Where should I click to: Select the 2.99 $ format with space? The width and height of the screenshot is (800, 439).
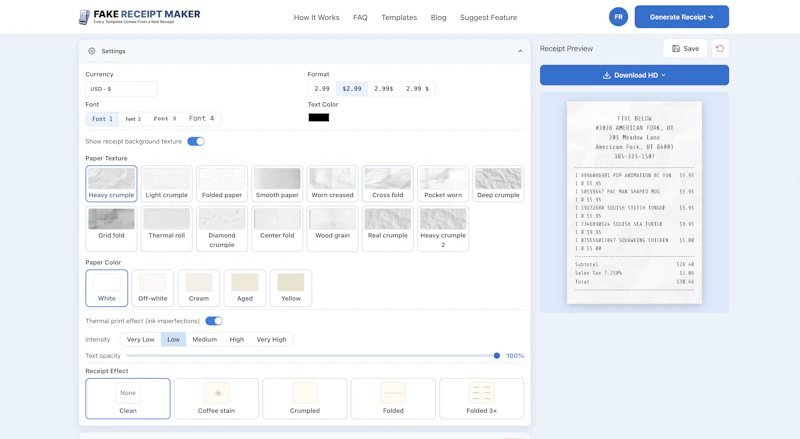pos(417,89)
